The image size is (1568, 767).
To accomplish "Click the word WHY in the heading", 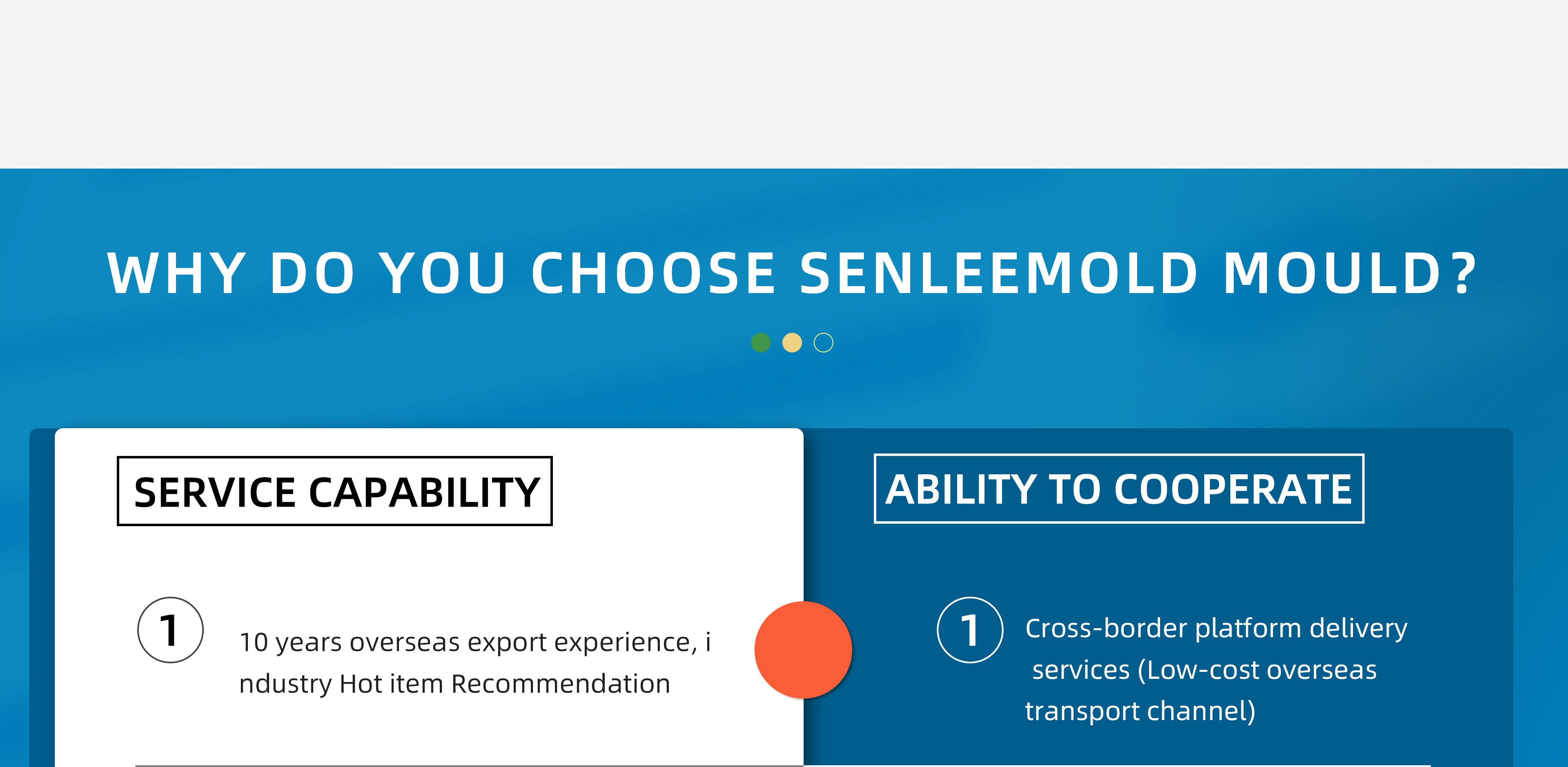I will pos(176,273).
